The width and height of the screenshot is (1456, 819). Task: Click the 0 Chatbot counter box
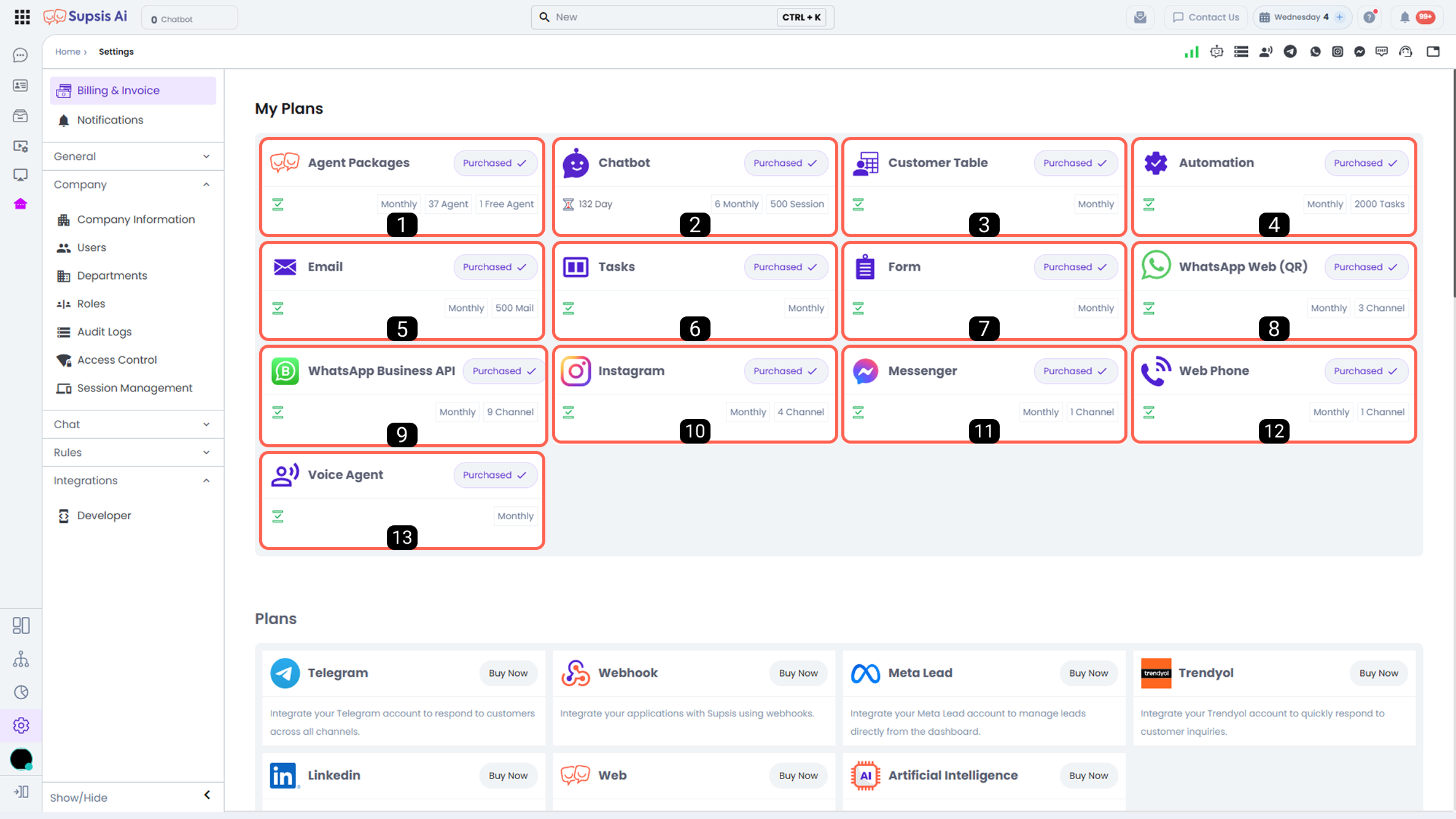coord(190,18)
